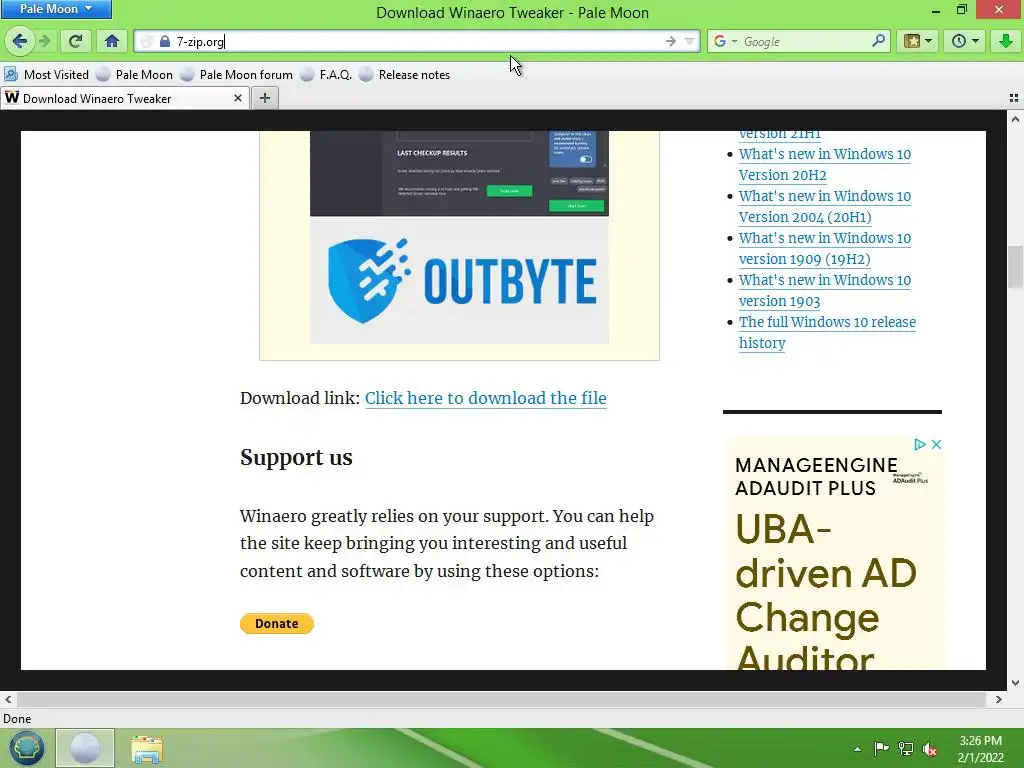Image resolution: width=1024 pixels, height=768 pixels.
Task: Click the AdChoices triangle icon on ad
Action: click(x=920, y=444)
